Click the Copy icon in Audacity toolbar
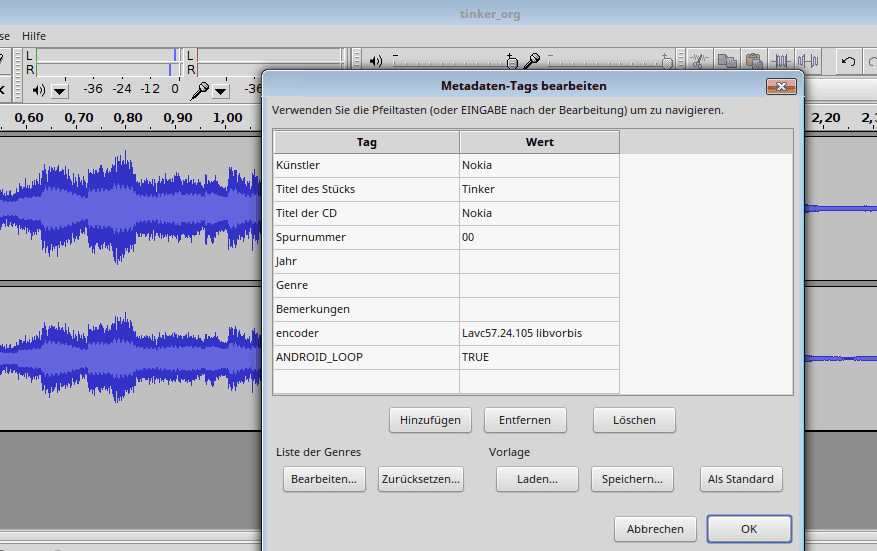 pyautogui.click(x=727, y=60)
